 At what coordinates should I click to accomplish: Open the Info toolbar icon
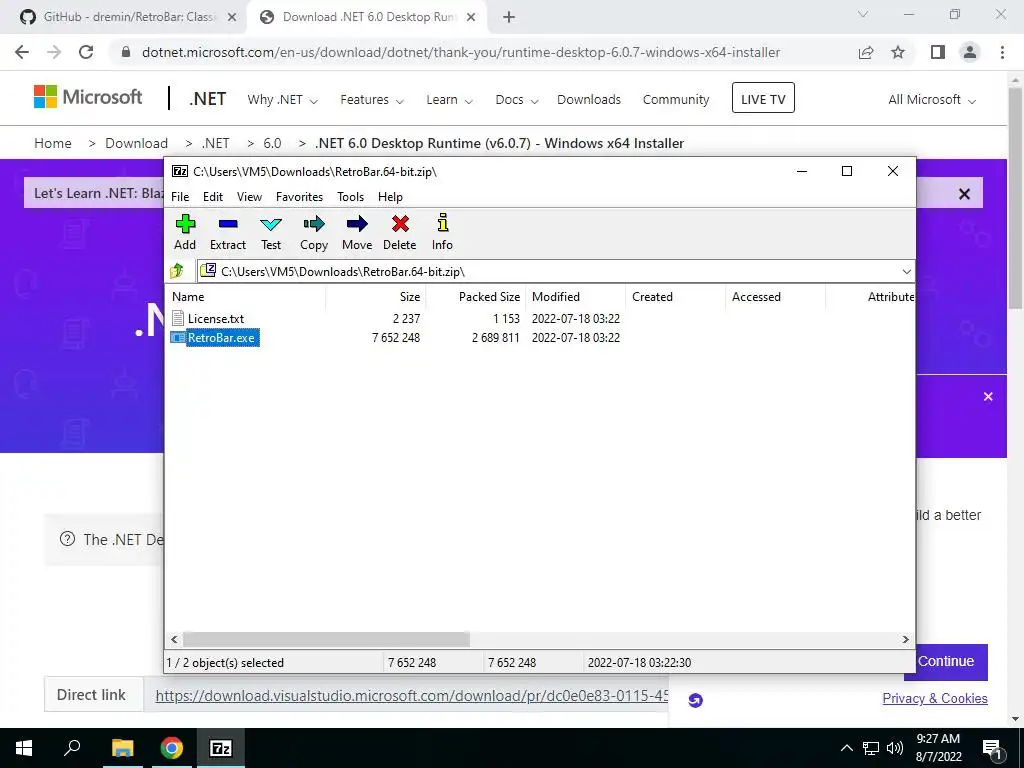pyautogui.click(x=442, y=232)
